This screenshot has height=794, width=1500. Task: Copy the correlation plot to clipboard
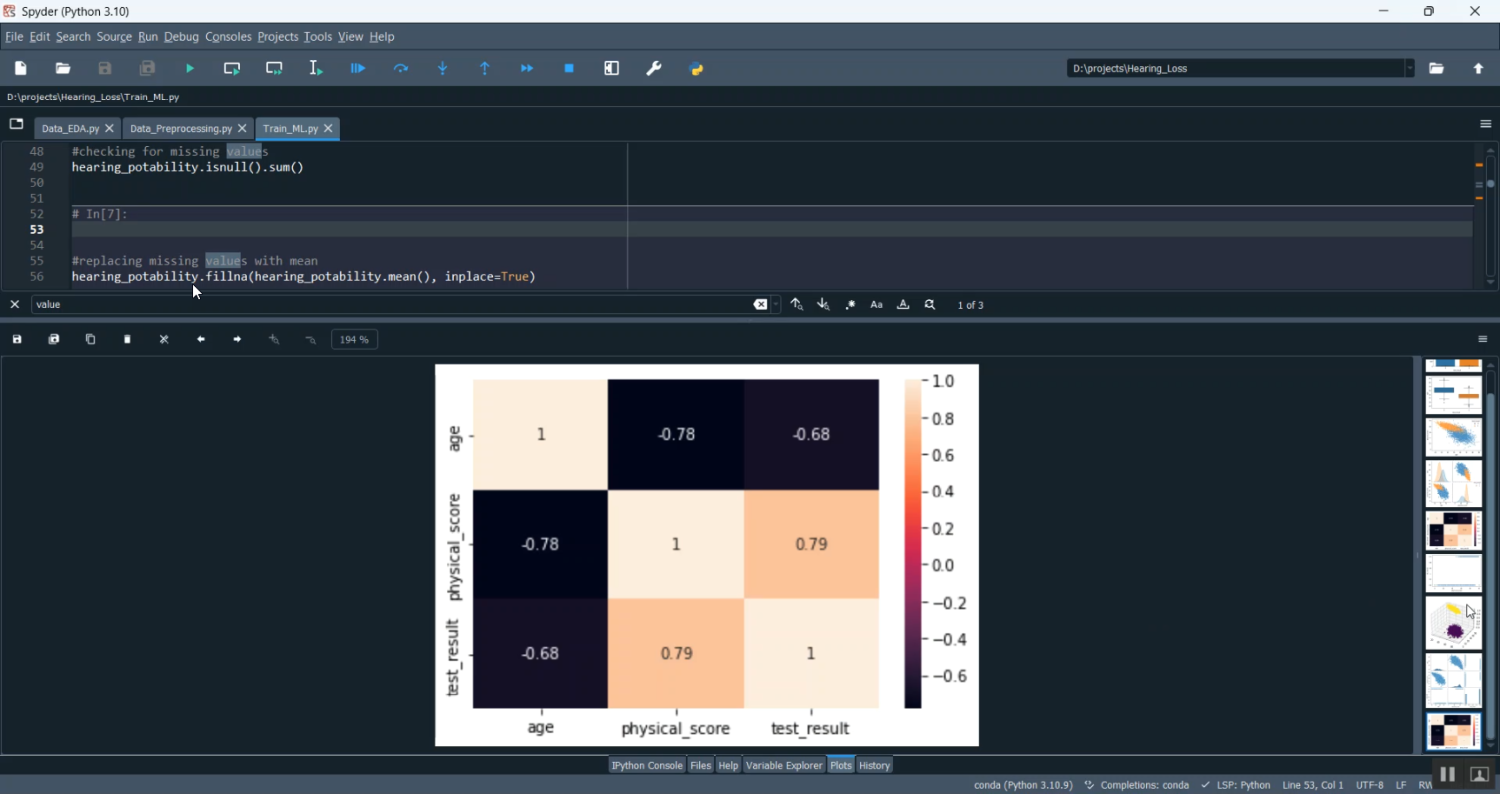90,339
